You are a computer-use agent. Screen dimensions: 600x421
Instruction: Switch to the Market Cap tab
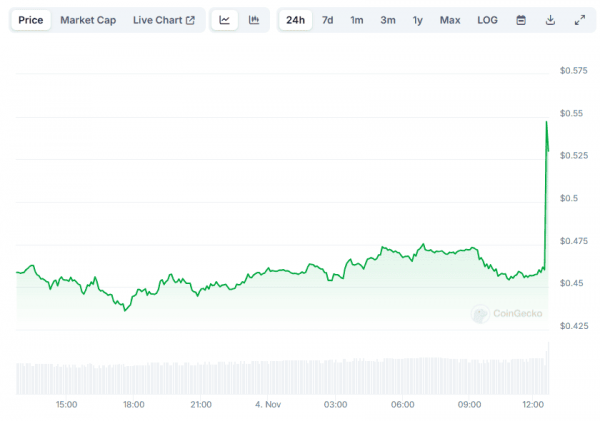pyautogui.click(x=89, y=20)
